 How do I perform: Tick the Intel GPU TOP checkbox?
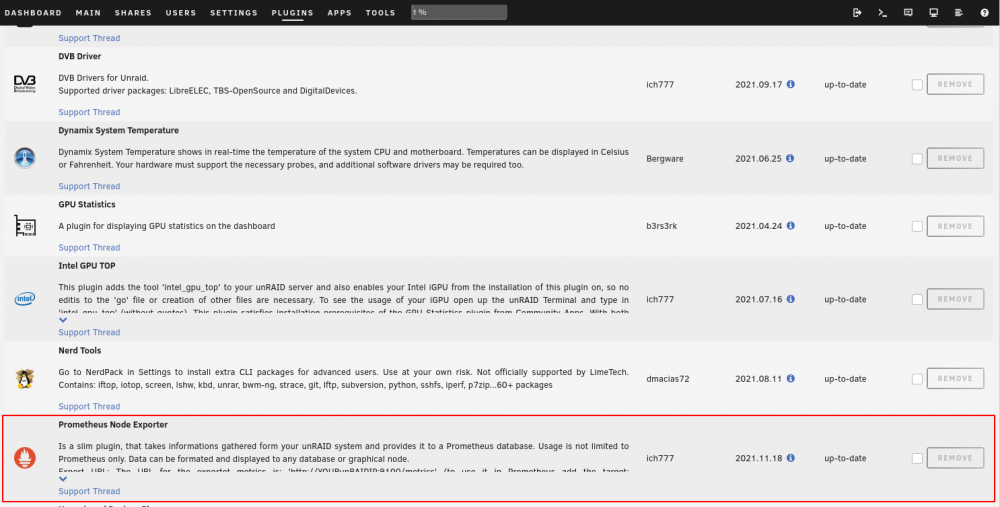917,299
